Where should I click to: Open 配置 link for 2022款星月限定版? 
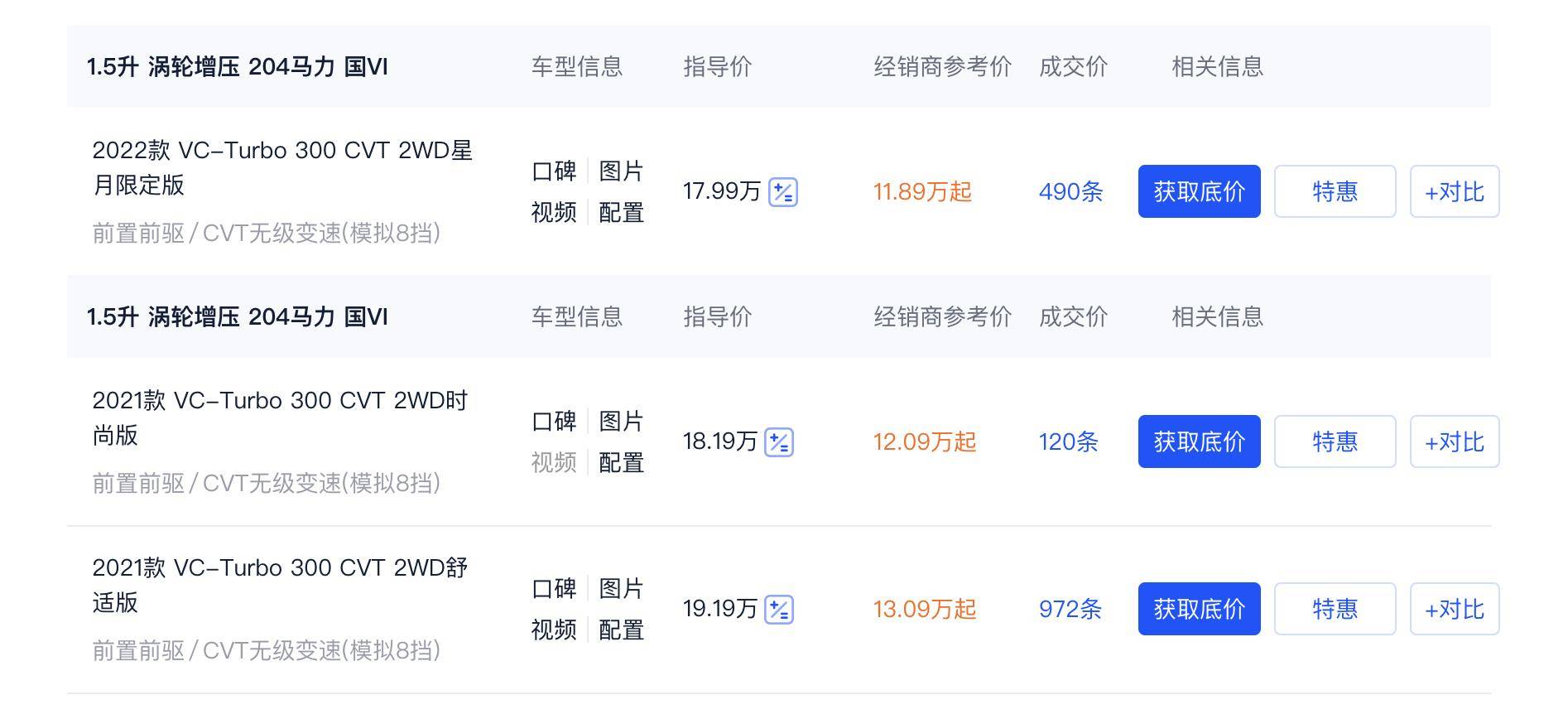click(621, 213)
